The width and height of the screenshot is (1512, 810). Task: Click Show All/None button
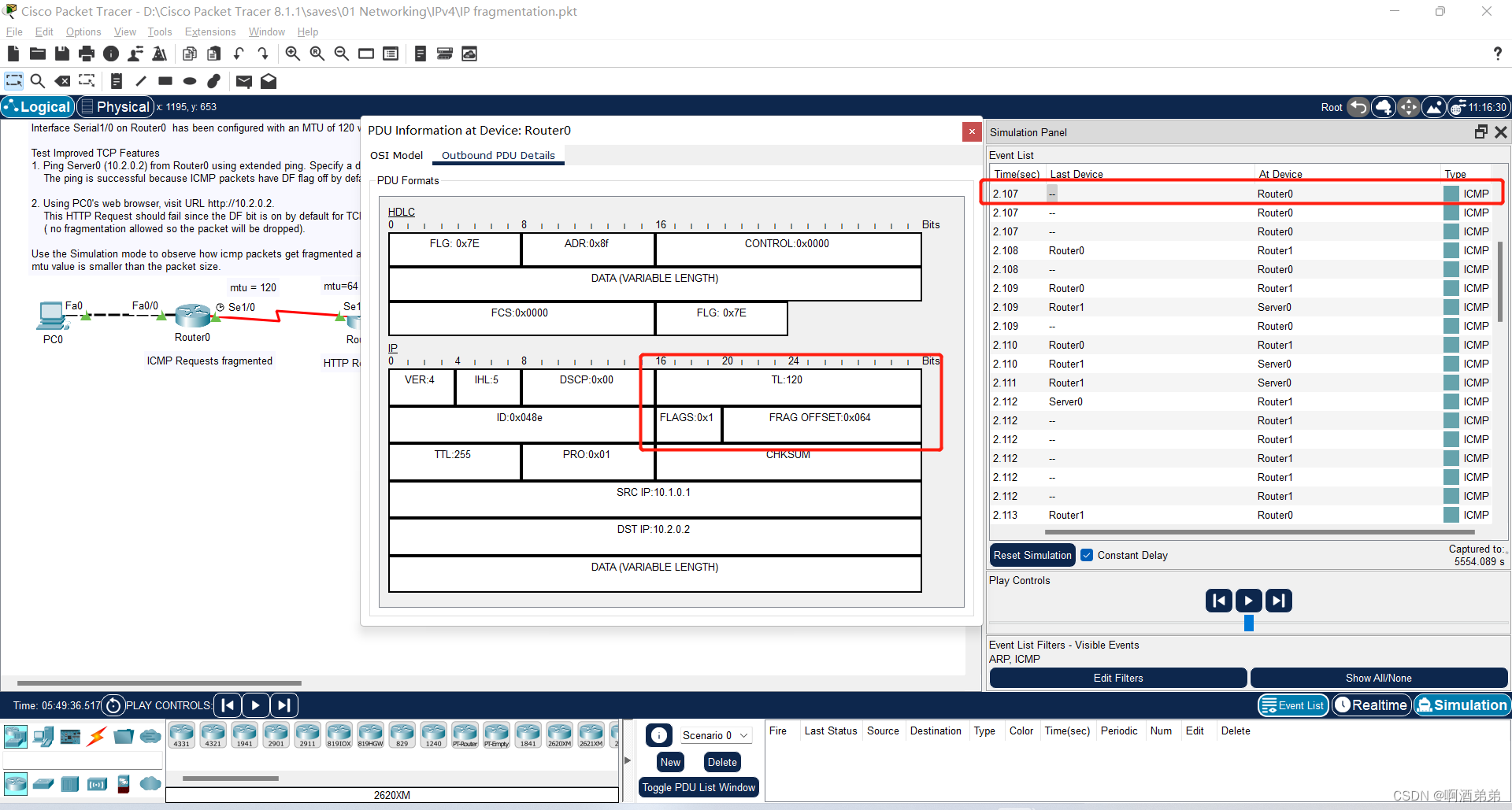pos(1379,678)
